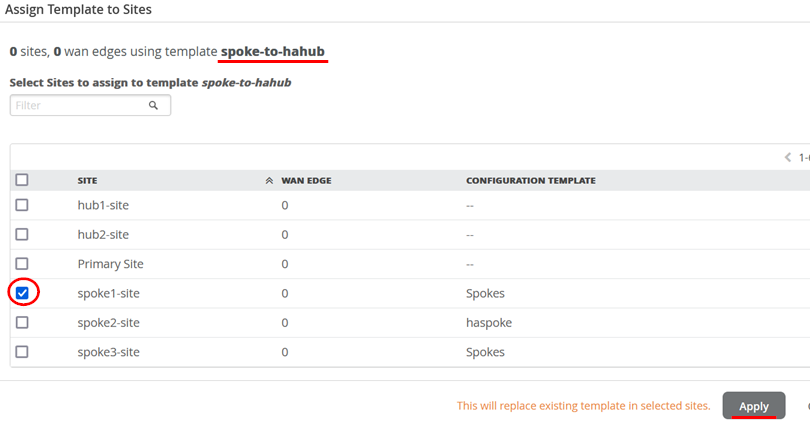Image resolution: width=810 pixels, height=428 pixels.
Task: Go to previous page with the left chevron
Action: (x=788, y=157)
